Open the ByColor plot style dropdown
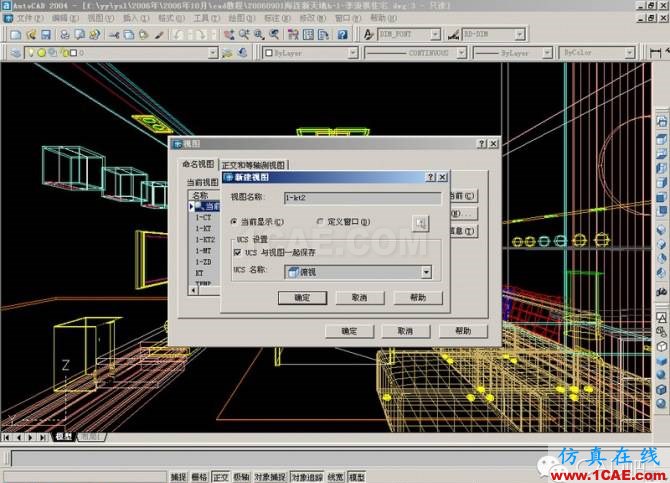This screenshot has width=670, height=483. [630, 53]
